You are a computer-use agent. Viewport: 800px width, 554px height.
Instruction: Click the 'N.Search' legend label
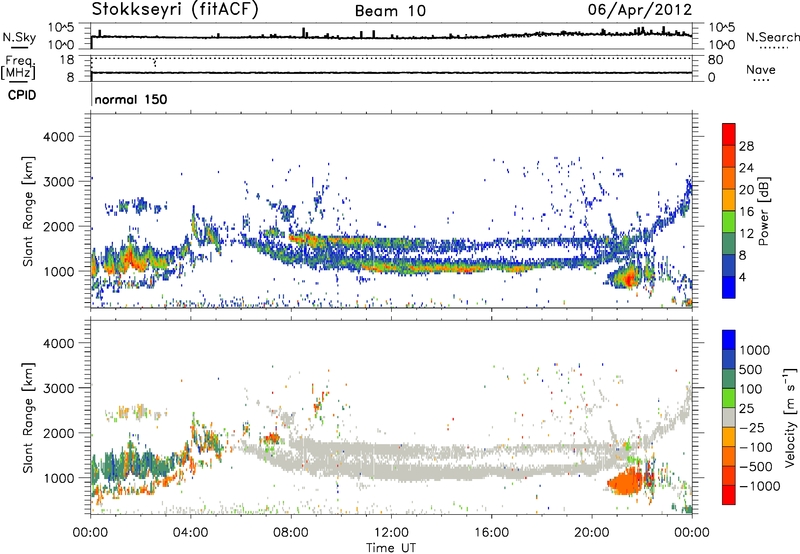(772, 37)
